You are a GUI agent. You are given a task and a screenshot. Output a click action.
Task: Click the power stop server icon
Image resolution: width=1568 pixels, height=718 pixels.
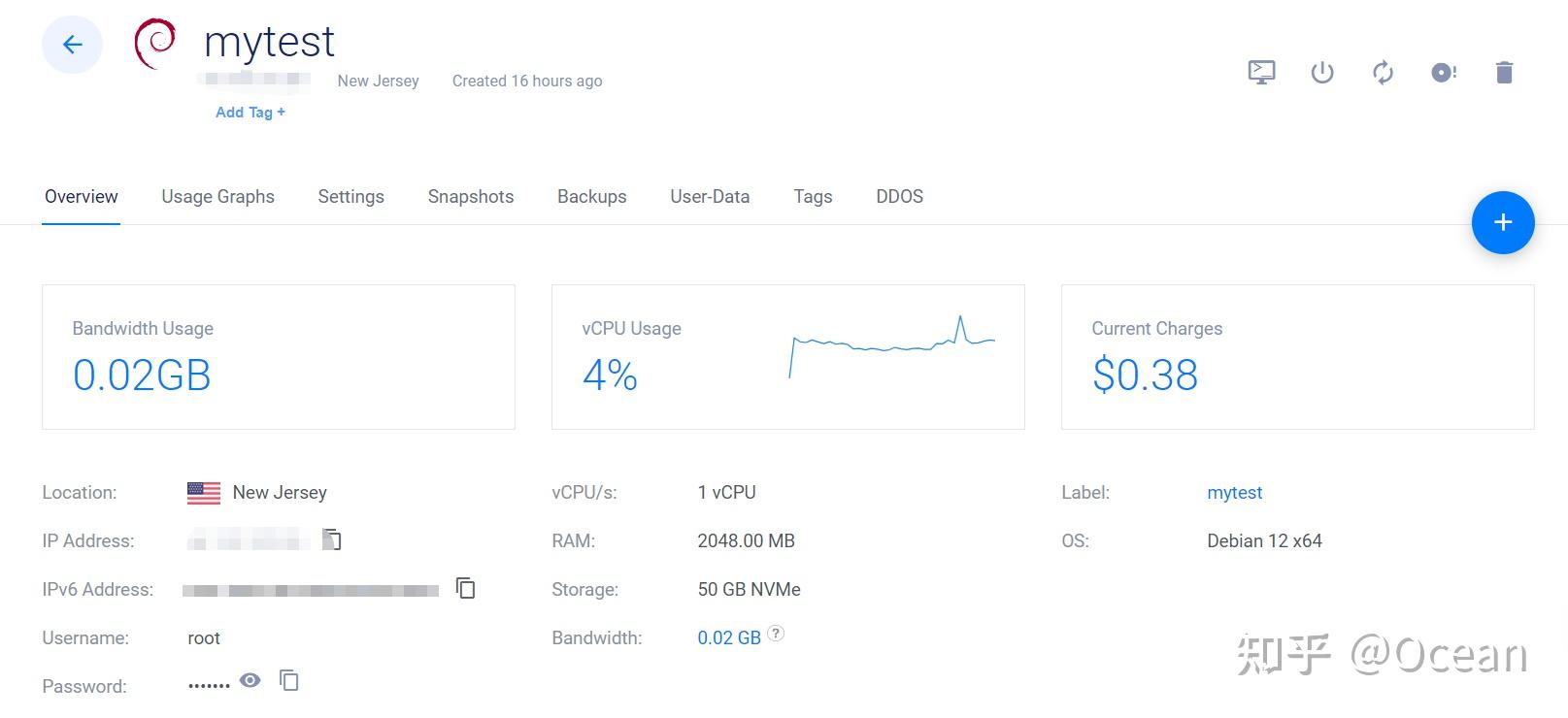[1322, 72]
